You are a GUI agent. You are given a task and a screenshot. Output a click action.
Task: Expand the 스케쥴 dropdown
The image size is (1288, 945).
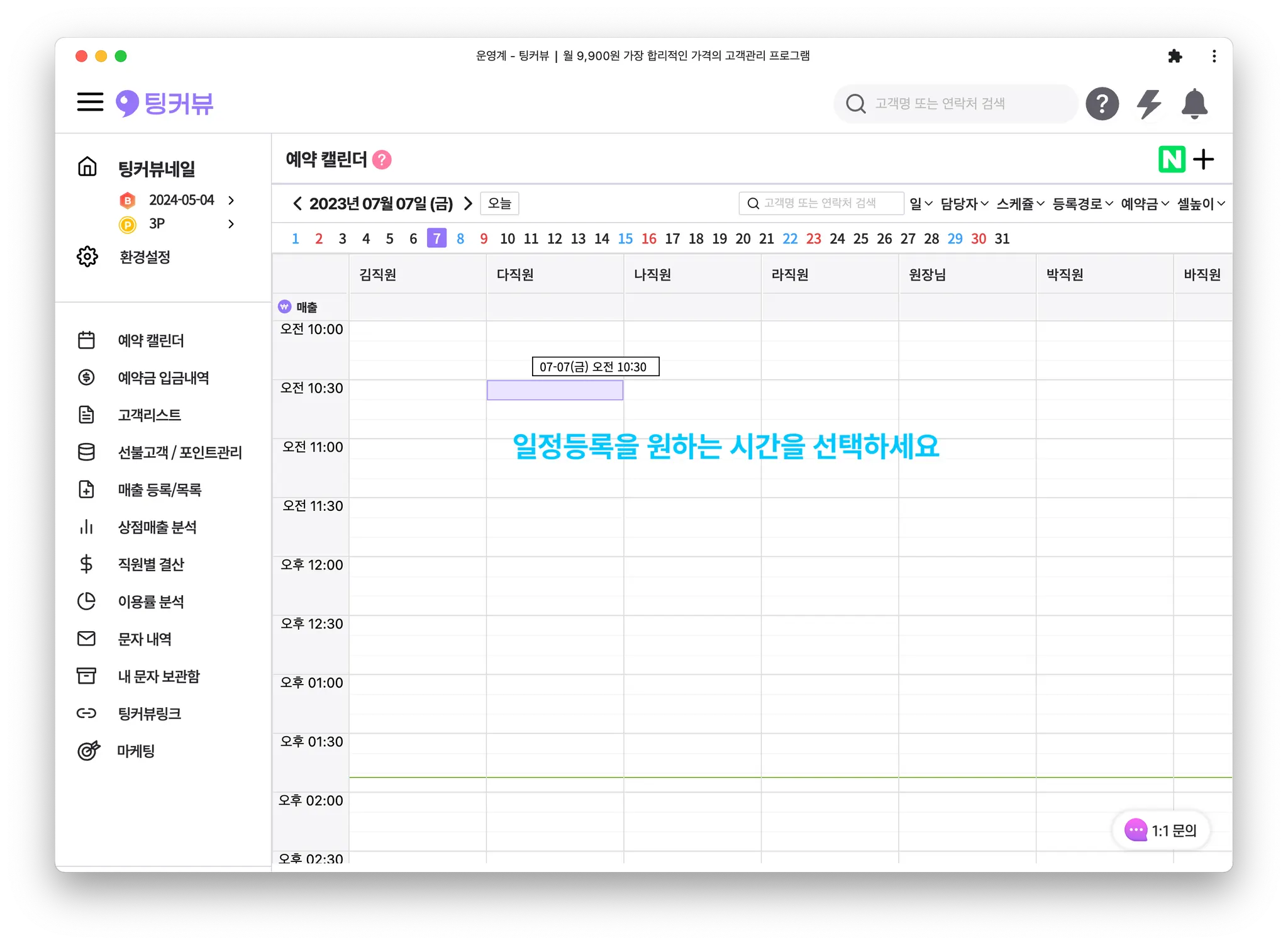pyautogui.click(x=1020, y=204)
